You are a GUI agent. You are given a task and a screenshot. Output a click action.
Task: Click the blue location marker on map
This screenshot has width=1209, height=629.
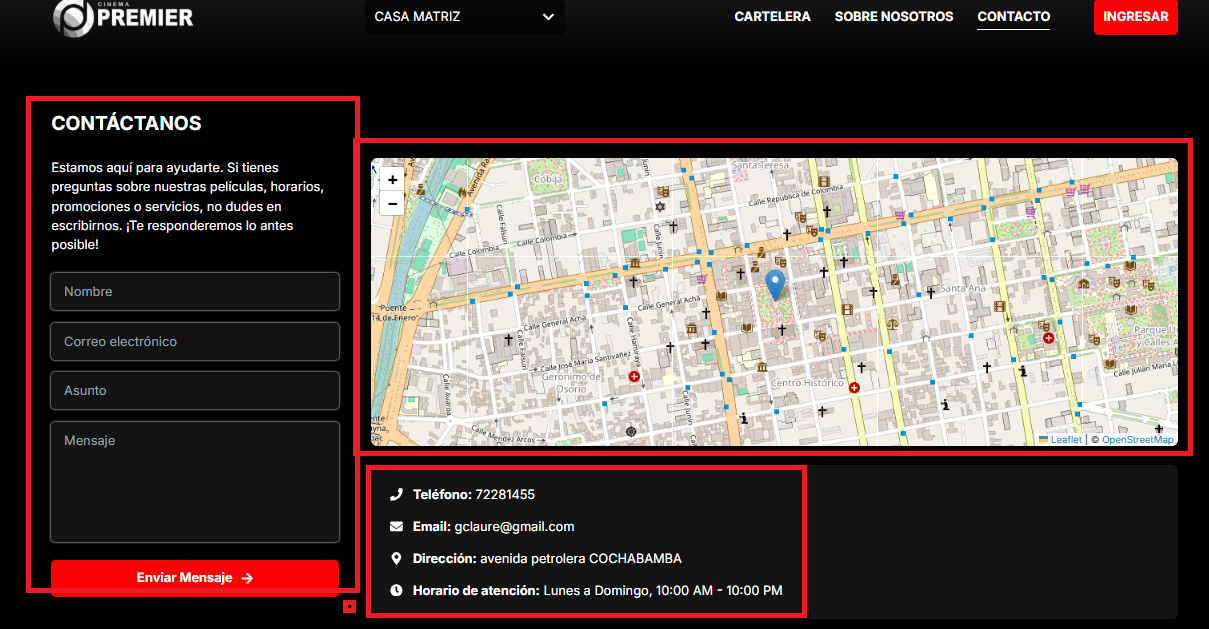tap(774, 284)
